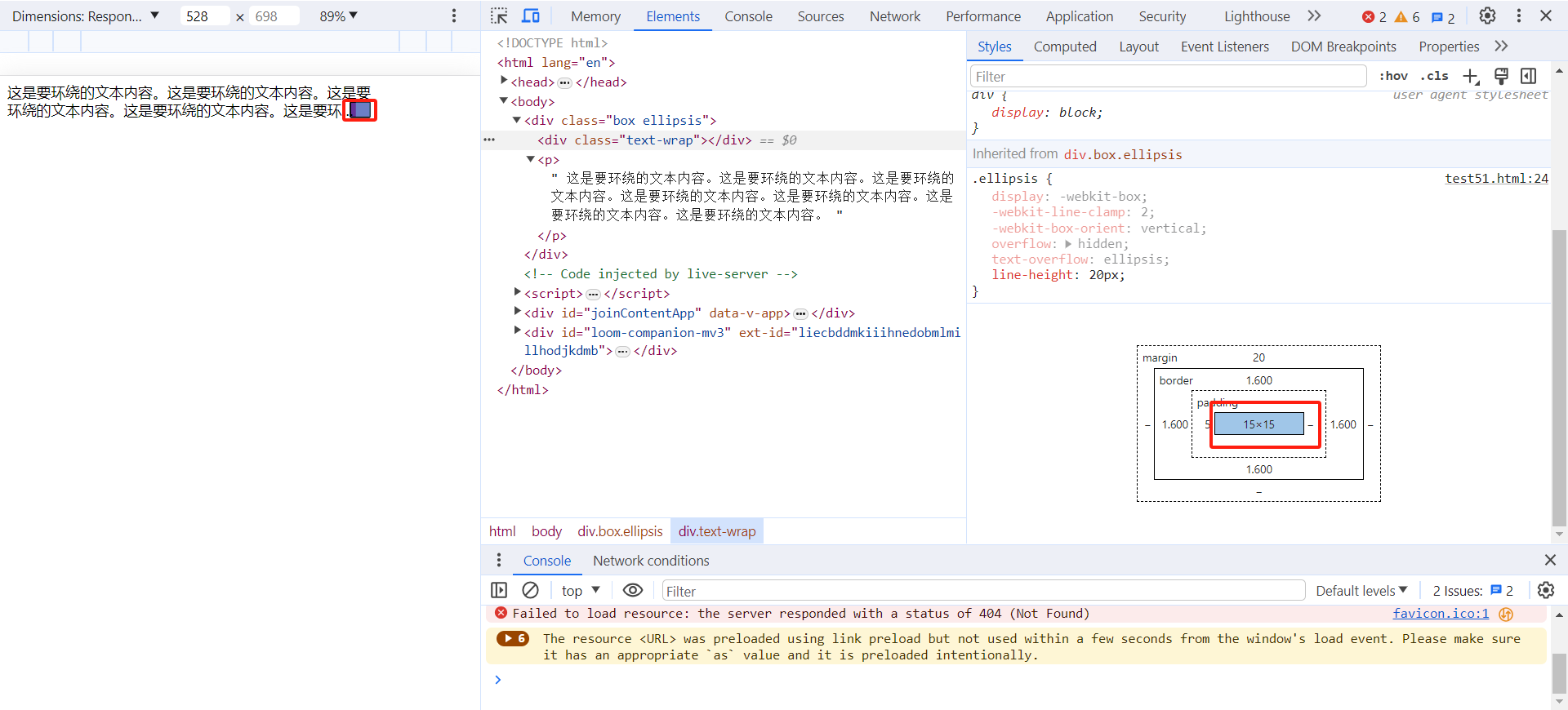Toggle the :hov element state button
This screenshot has width=1568, height=710.
pos(1394,76)
